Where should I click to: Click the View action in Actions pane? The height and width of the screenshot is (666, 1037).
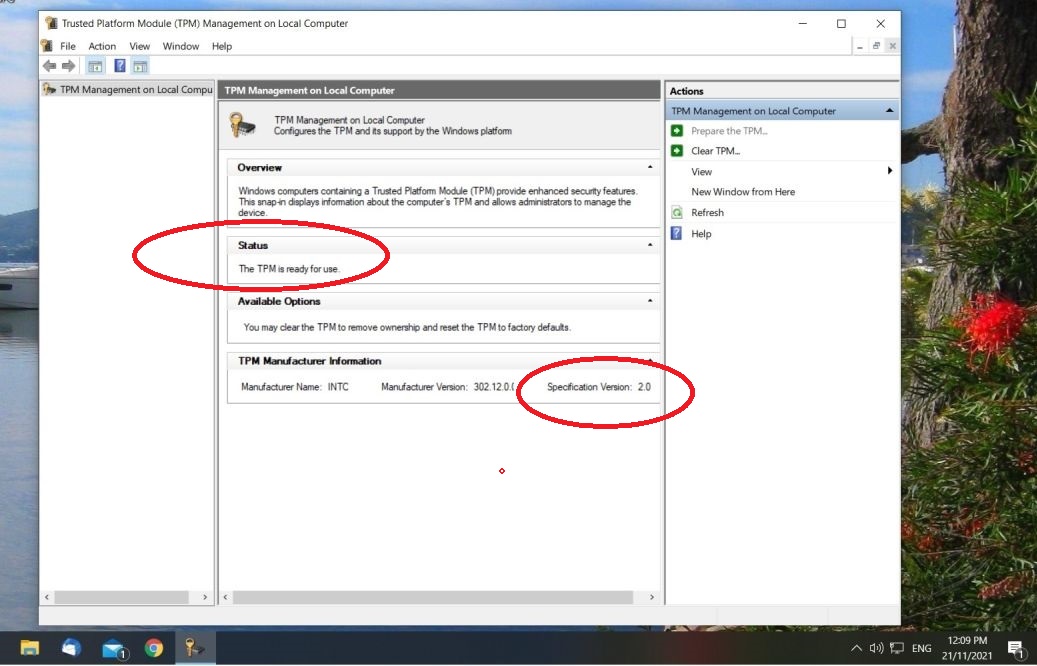click(x=701, y=171)
